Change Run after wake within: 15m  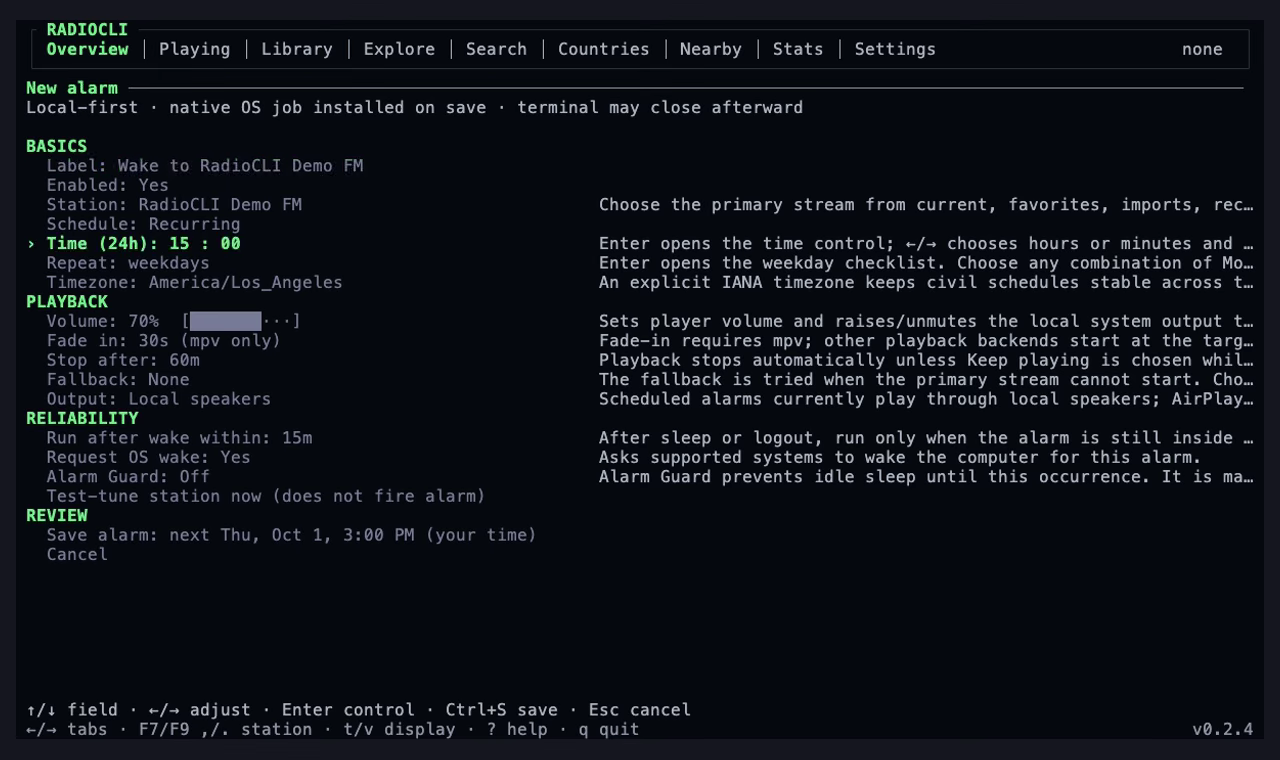(179, 438)
